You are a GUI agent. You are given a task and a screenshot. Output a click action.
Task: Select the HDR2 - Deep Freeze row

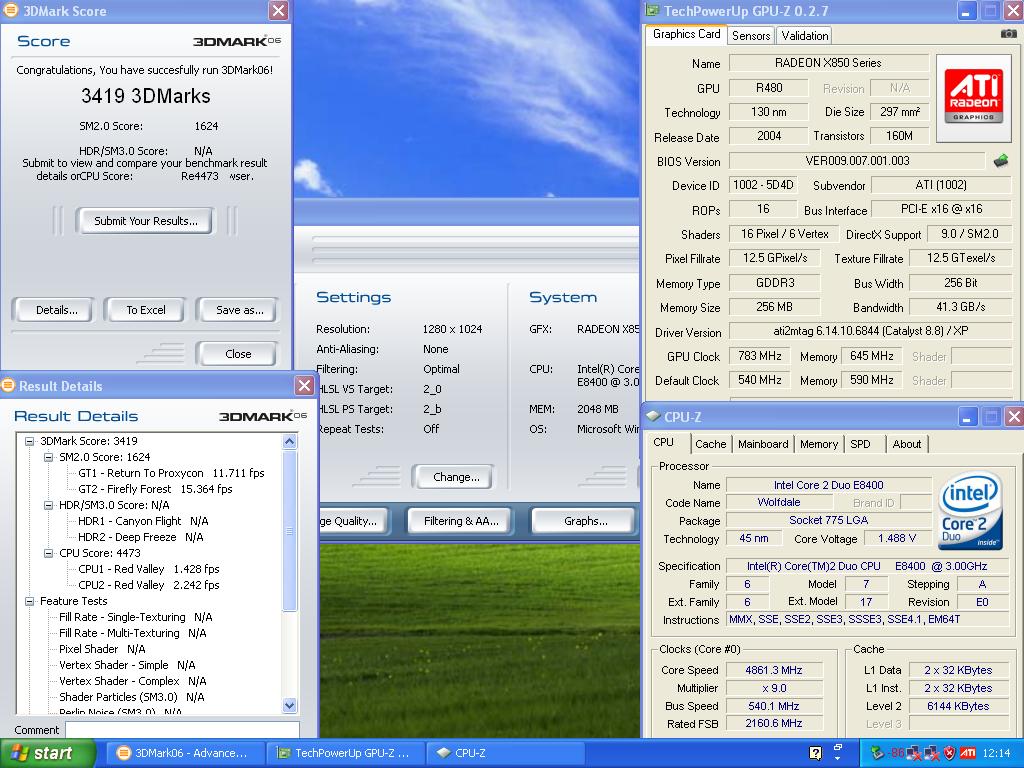[x=140, y=537]
